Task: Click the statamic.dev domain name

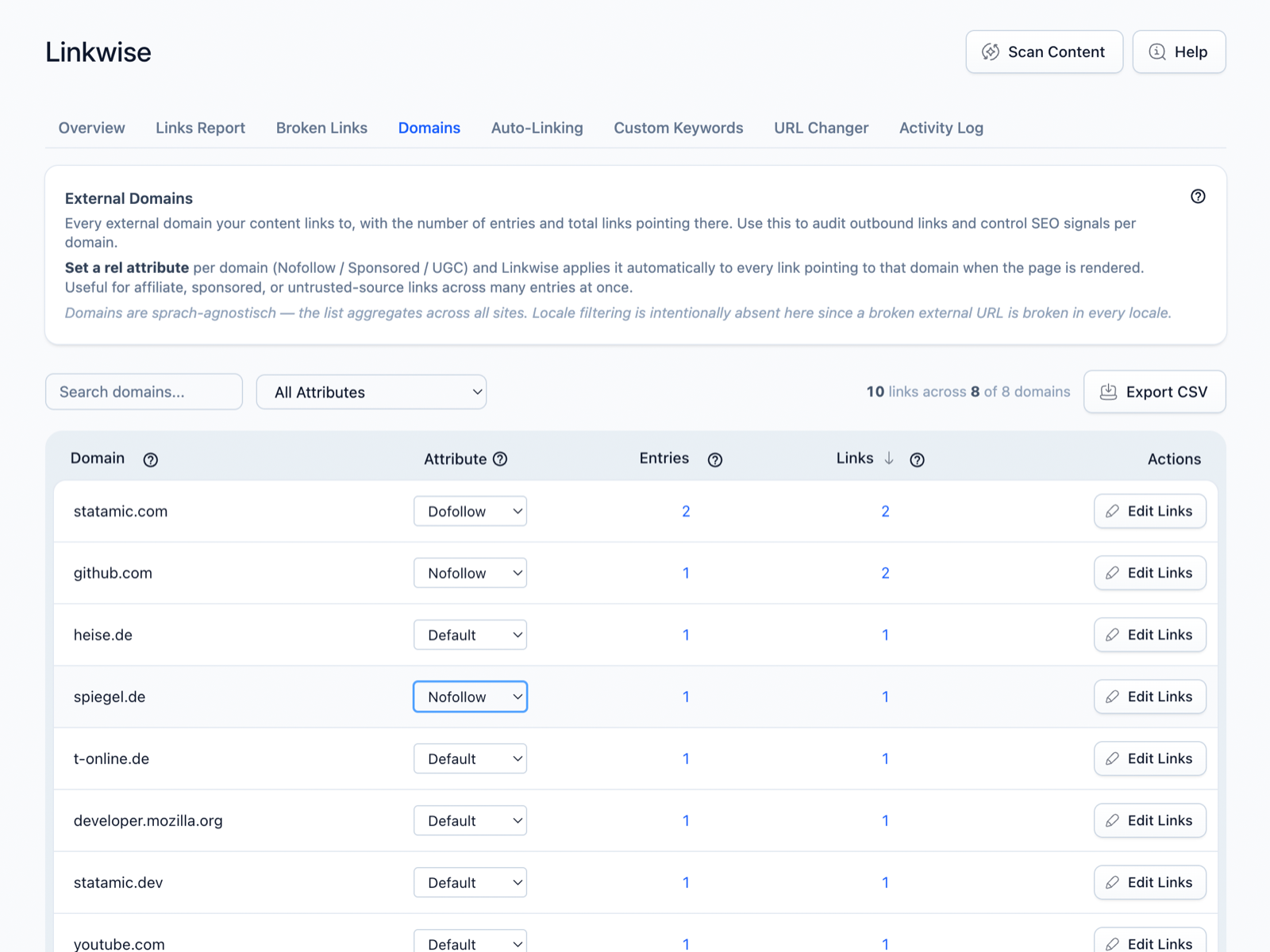Action: click(118, 882)
